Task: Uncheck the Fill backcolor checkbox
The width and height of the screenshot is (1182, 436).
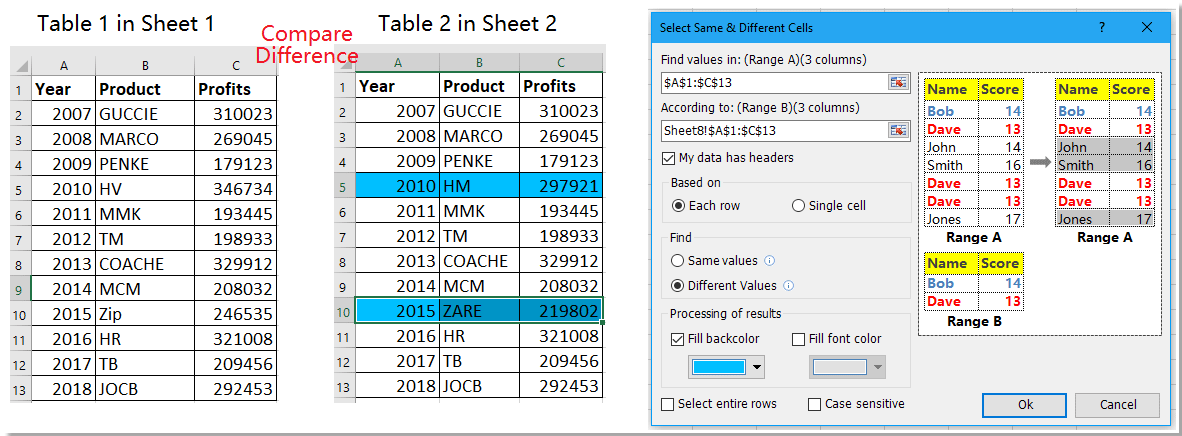Action: 677,340
